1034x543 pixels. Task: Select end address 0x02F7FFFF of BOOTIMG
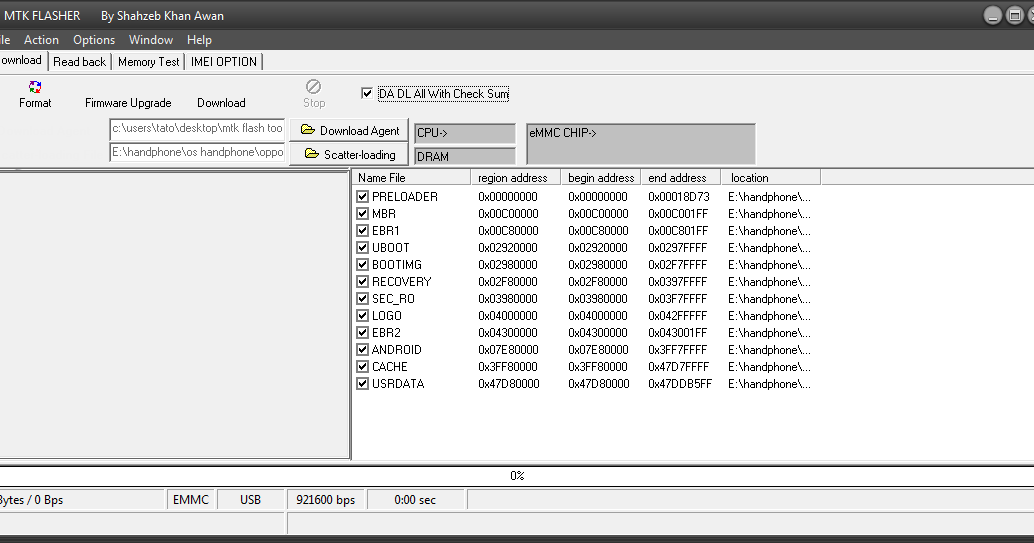point(677,265)
